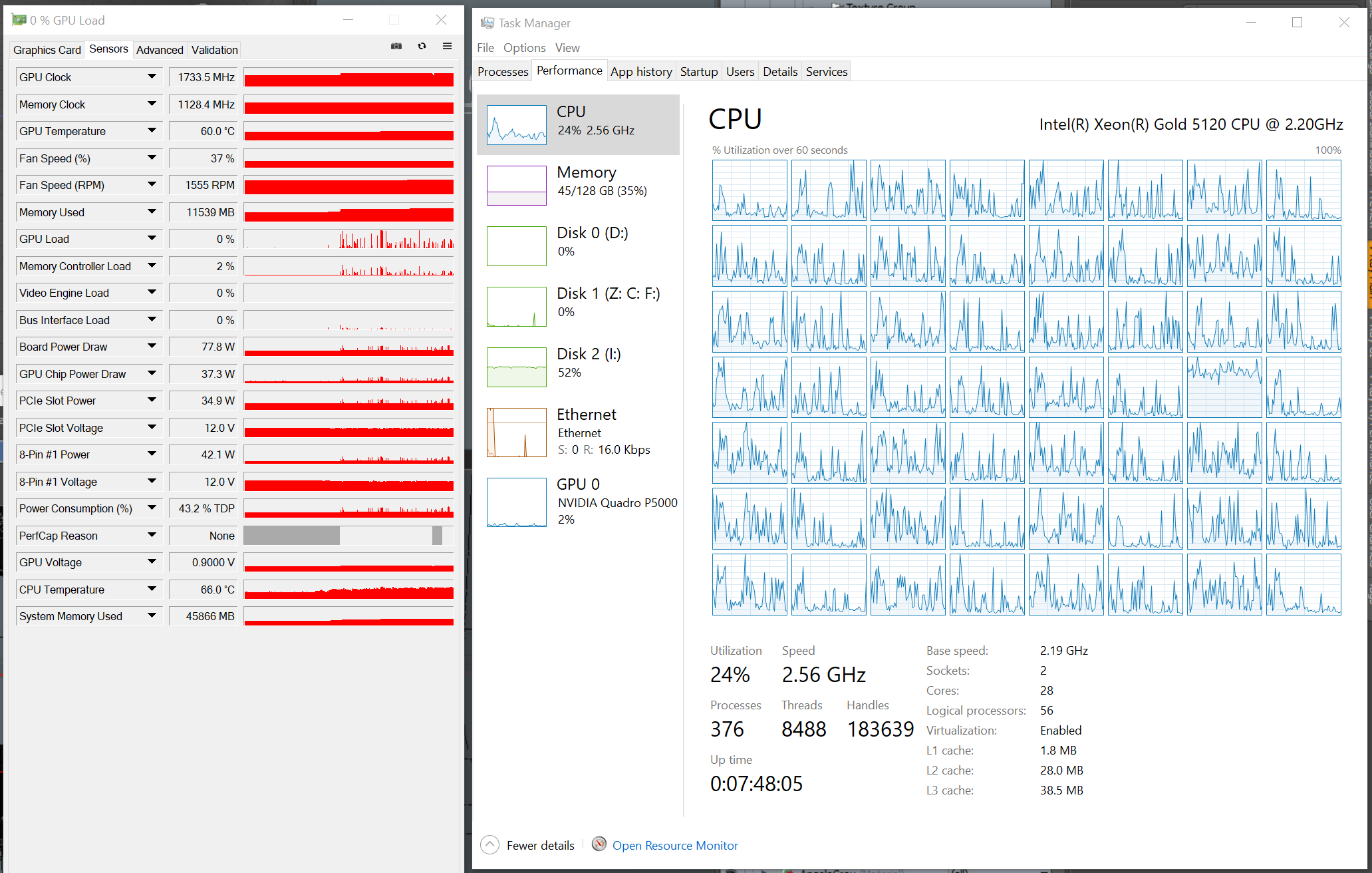Screen dimensions: 1372x873
Task: Open the Board Power Draw dropdown
Action: [152, 347]
